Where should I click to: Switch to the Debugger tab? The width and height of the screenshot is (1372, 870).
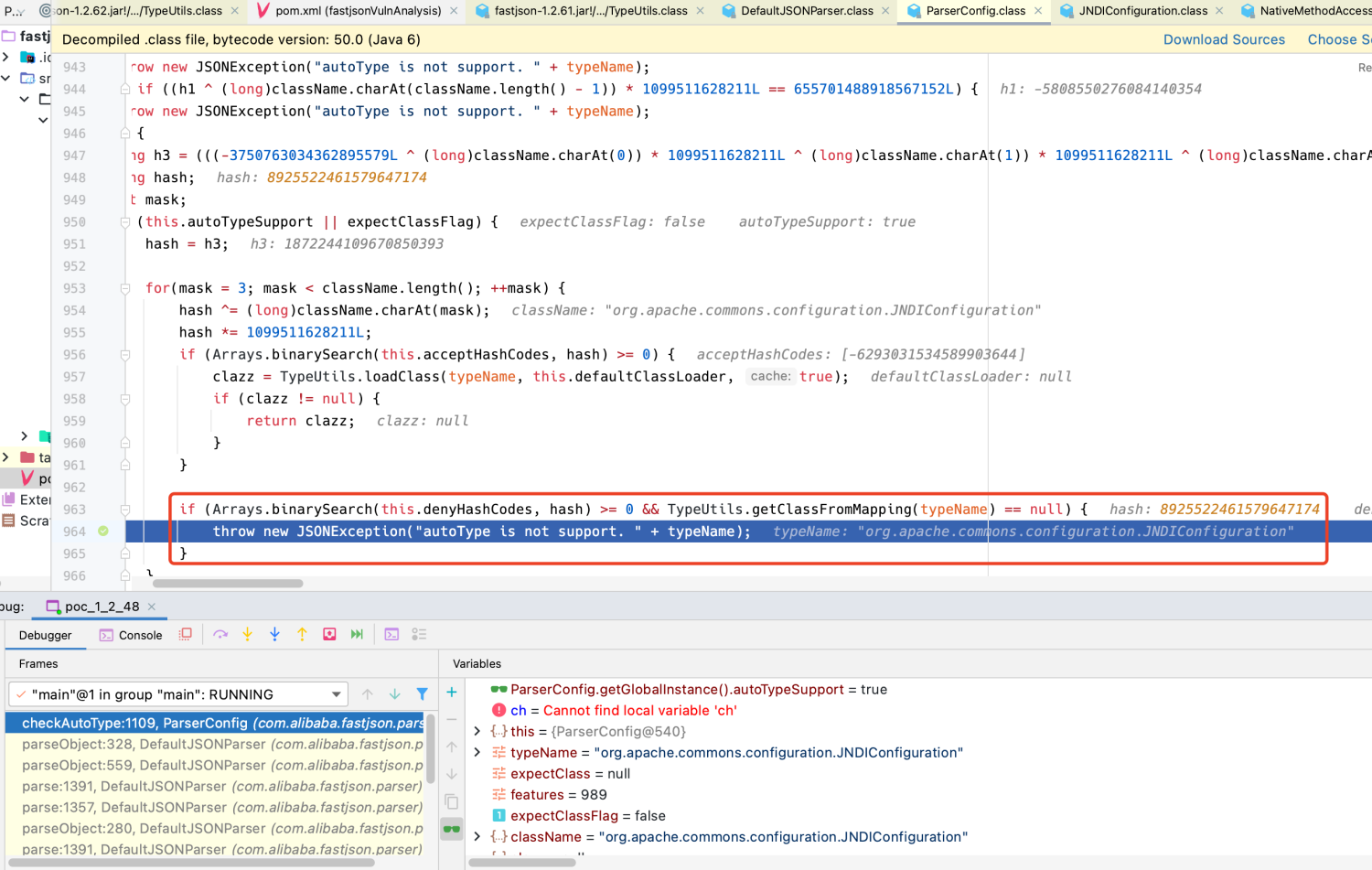coord(45,636)
